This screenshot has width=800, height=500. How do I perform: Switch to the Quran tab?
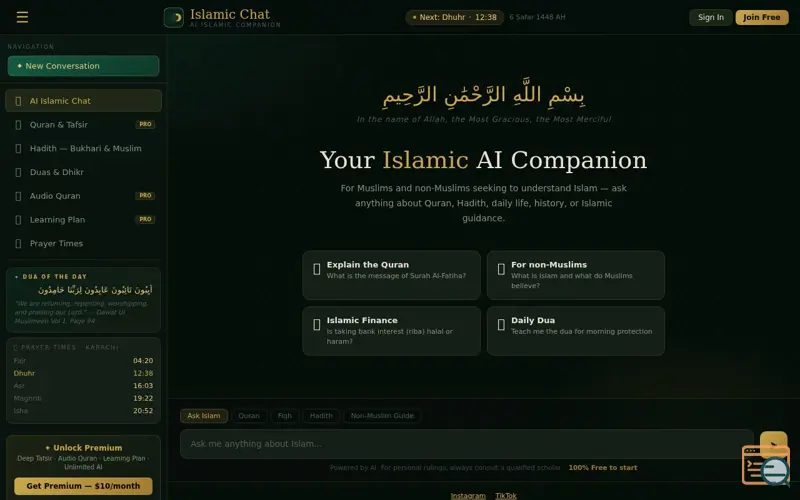pos(249,416)
